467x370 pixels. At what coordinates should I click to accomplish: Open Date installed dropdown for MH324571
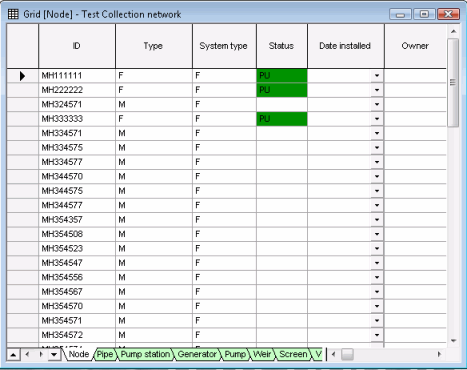tap(377, 104)
